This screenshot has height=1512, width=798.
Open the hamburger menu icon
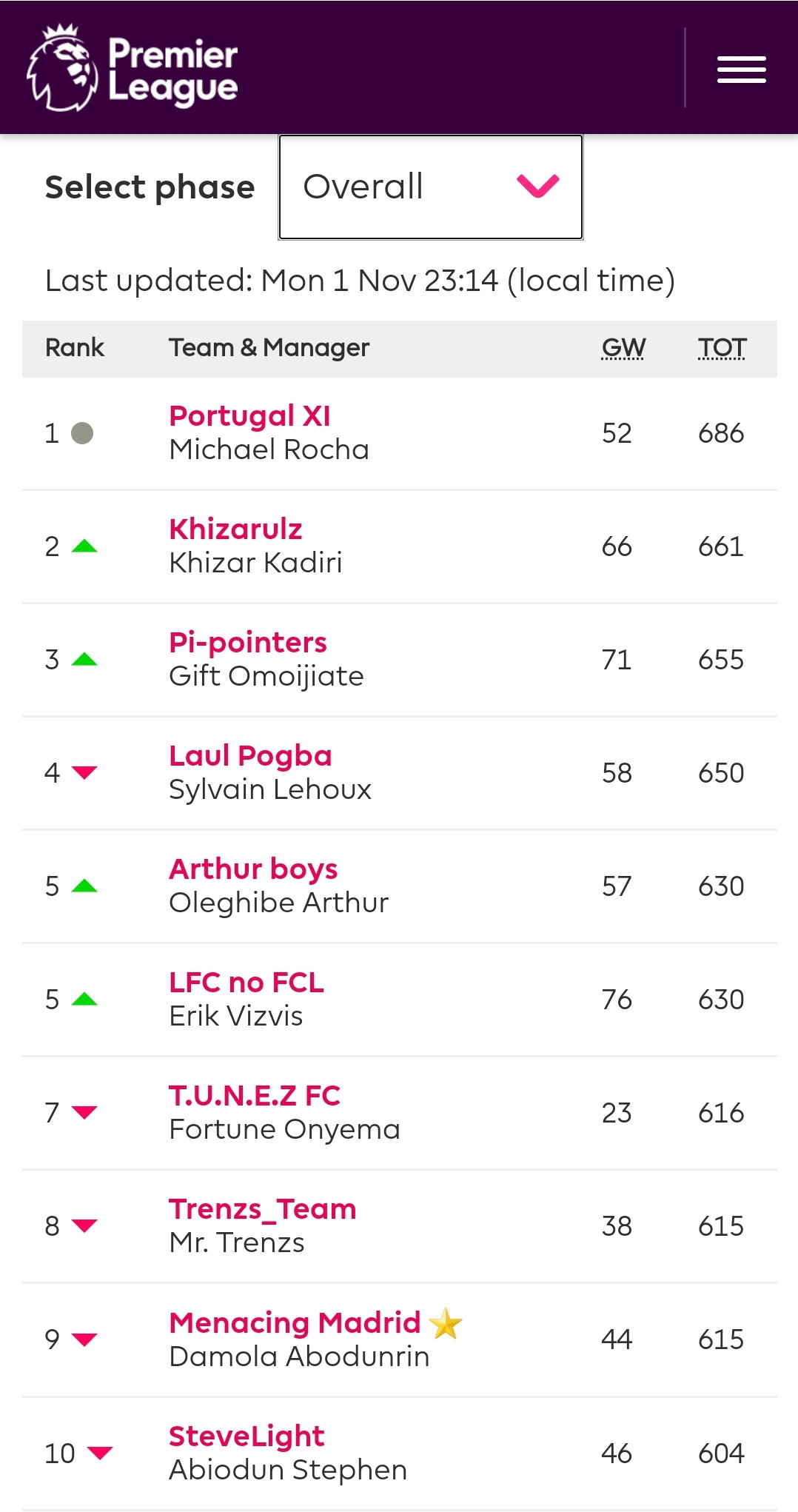coord(741,70)
